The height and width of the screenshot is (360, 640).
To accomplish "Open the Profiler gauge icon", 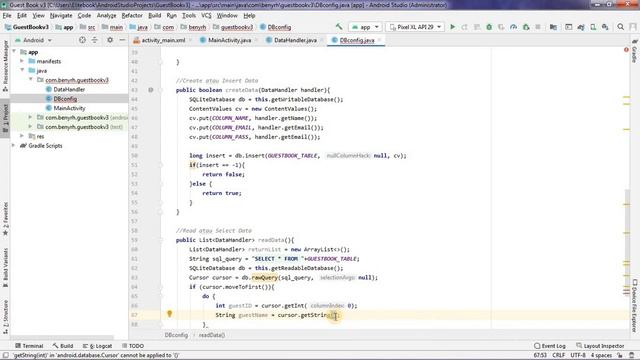I will coord(513,27).
